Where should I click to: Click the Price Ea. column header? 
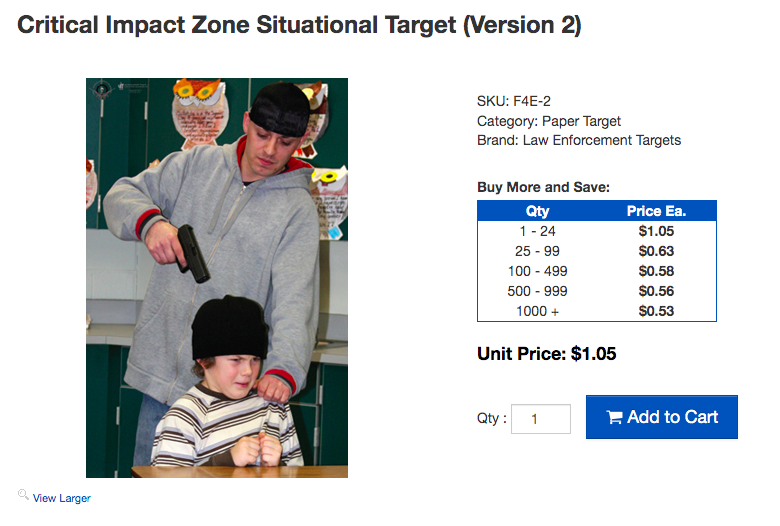(x=656, y=211)
